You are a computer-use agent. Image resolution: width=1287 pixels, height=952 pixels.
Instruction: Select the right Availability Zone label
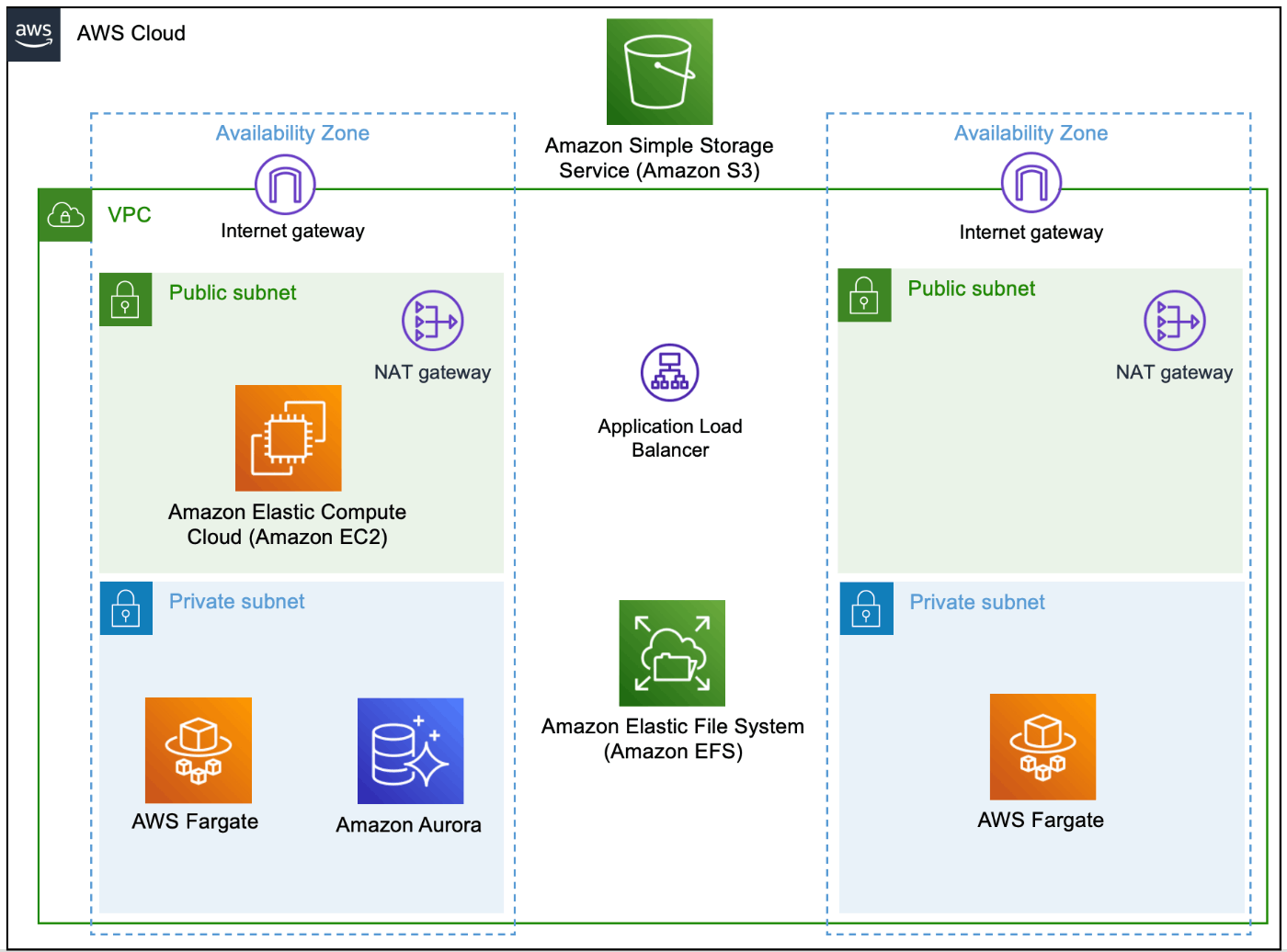click(x=1031, y=133)
